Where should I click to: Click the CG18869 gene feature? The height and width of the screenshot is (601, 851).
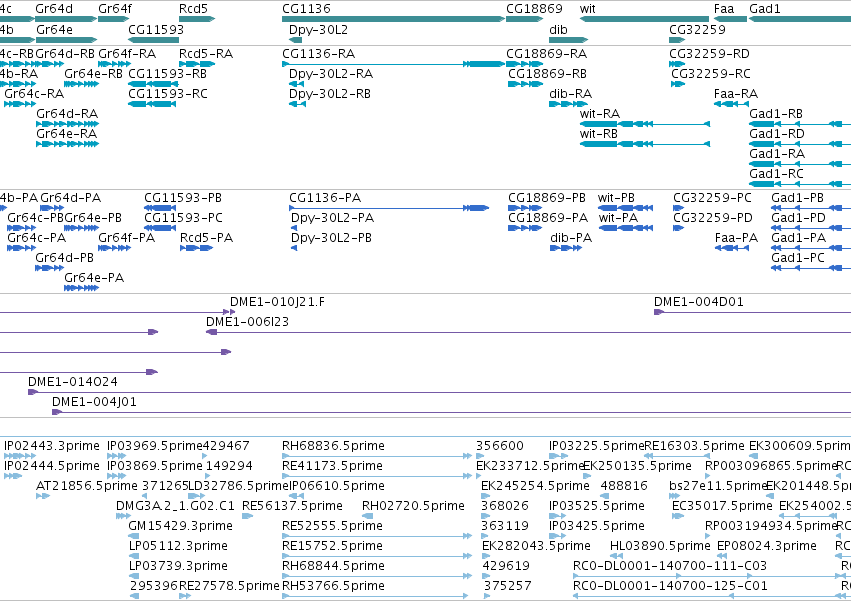[x=524, y=19]
